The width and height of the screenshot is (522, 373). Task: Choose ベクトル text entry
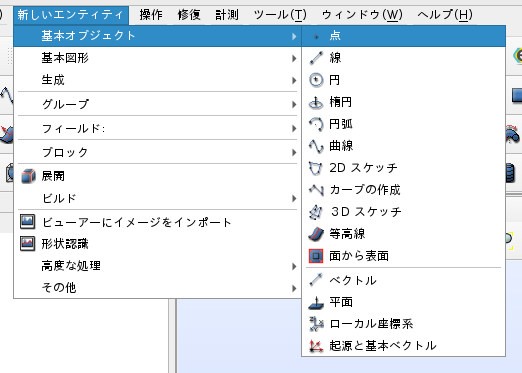pos(353,280)
